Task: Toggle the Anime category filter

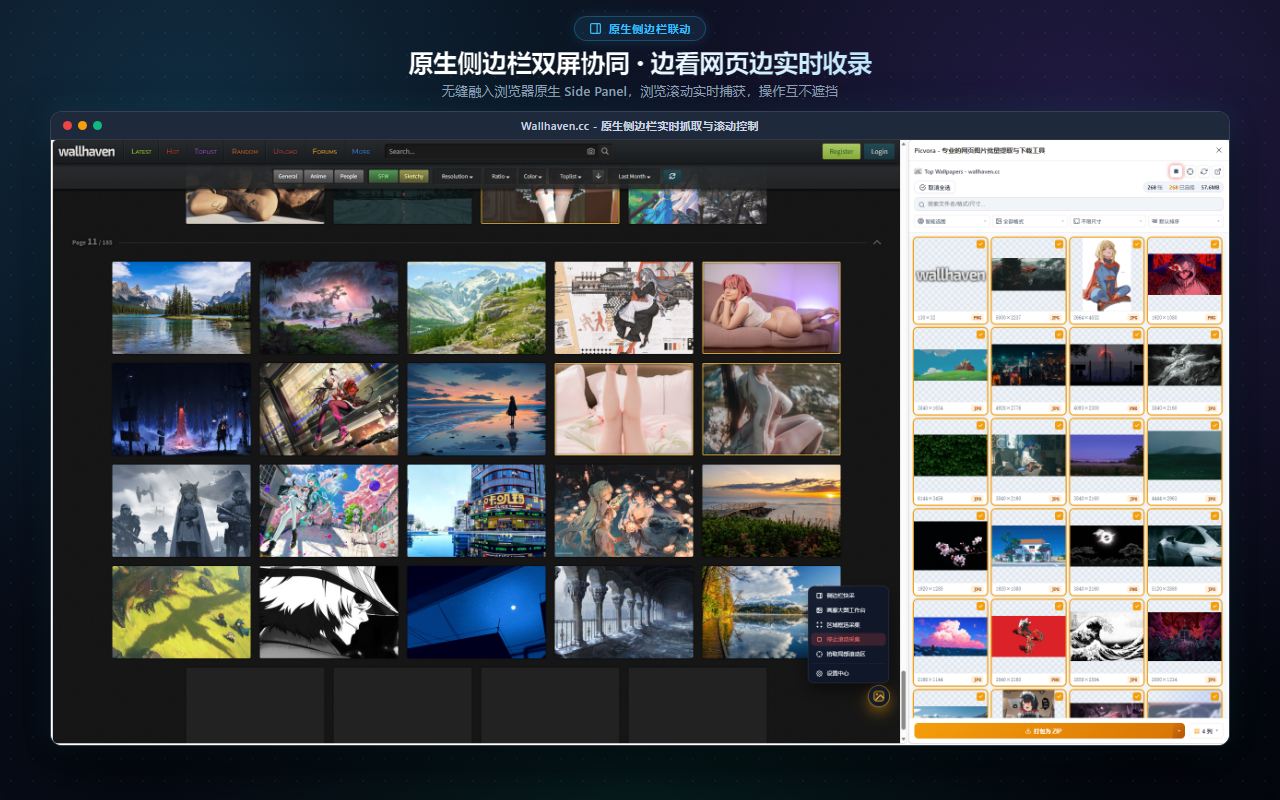Action: [x=318, y=176]
